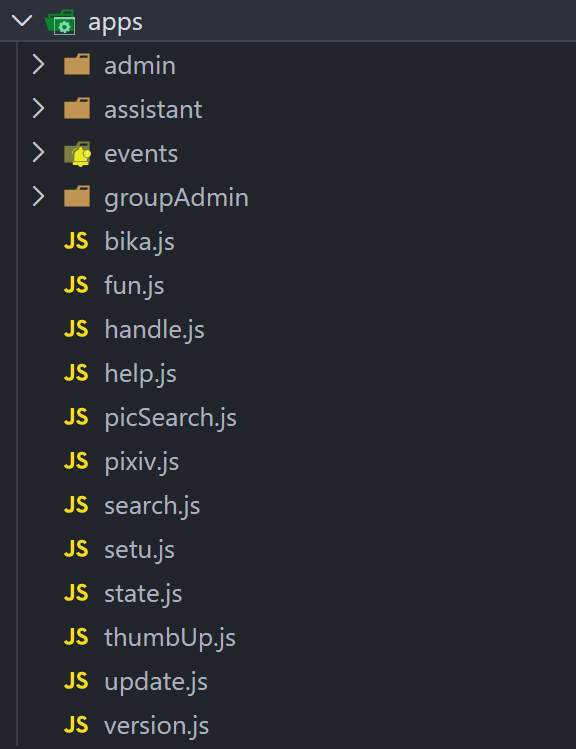
Task: Click JS icon beside setu.js
Action: click(76, 548)
